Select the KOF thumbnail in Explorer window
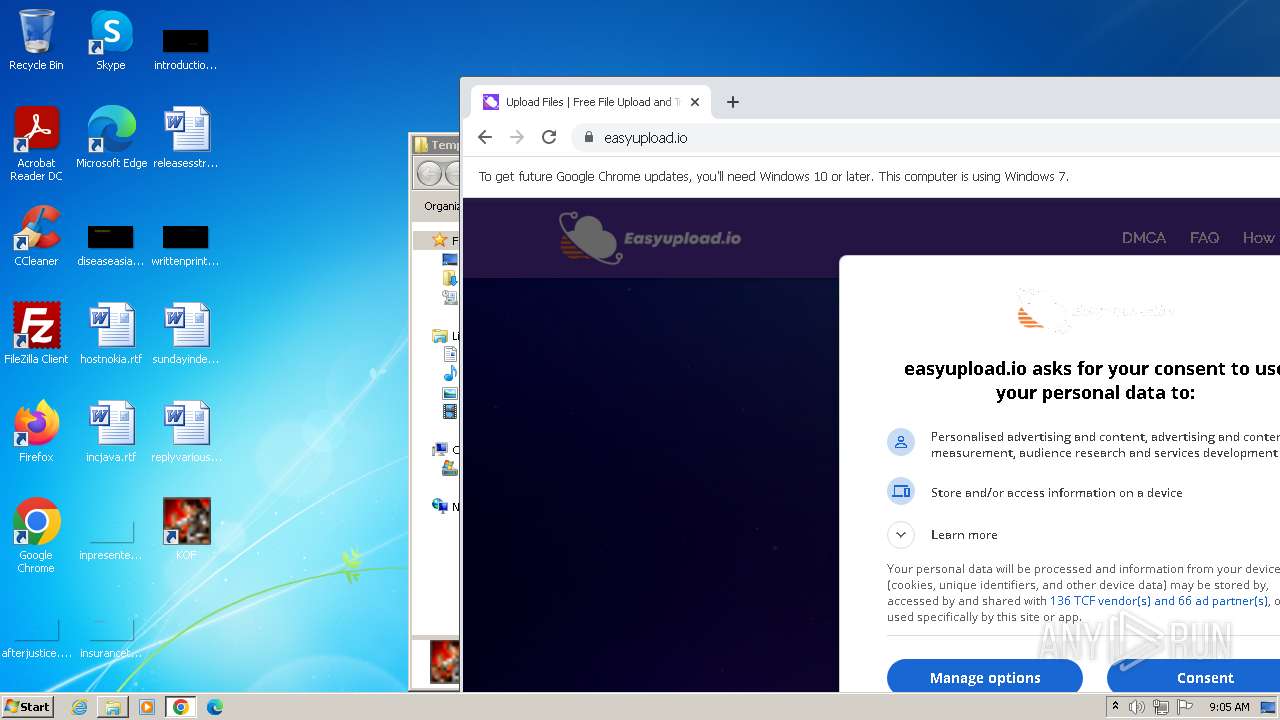 (445, 662)
